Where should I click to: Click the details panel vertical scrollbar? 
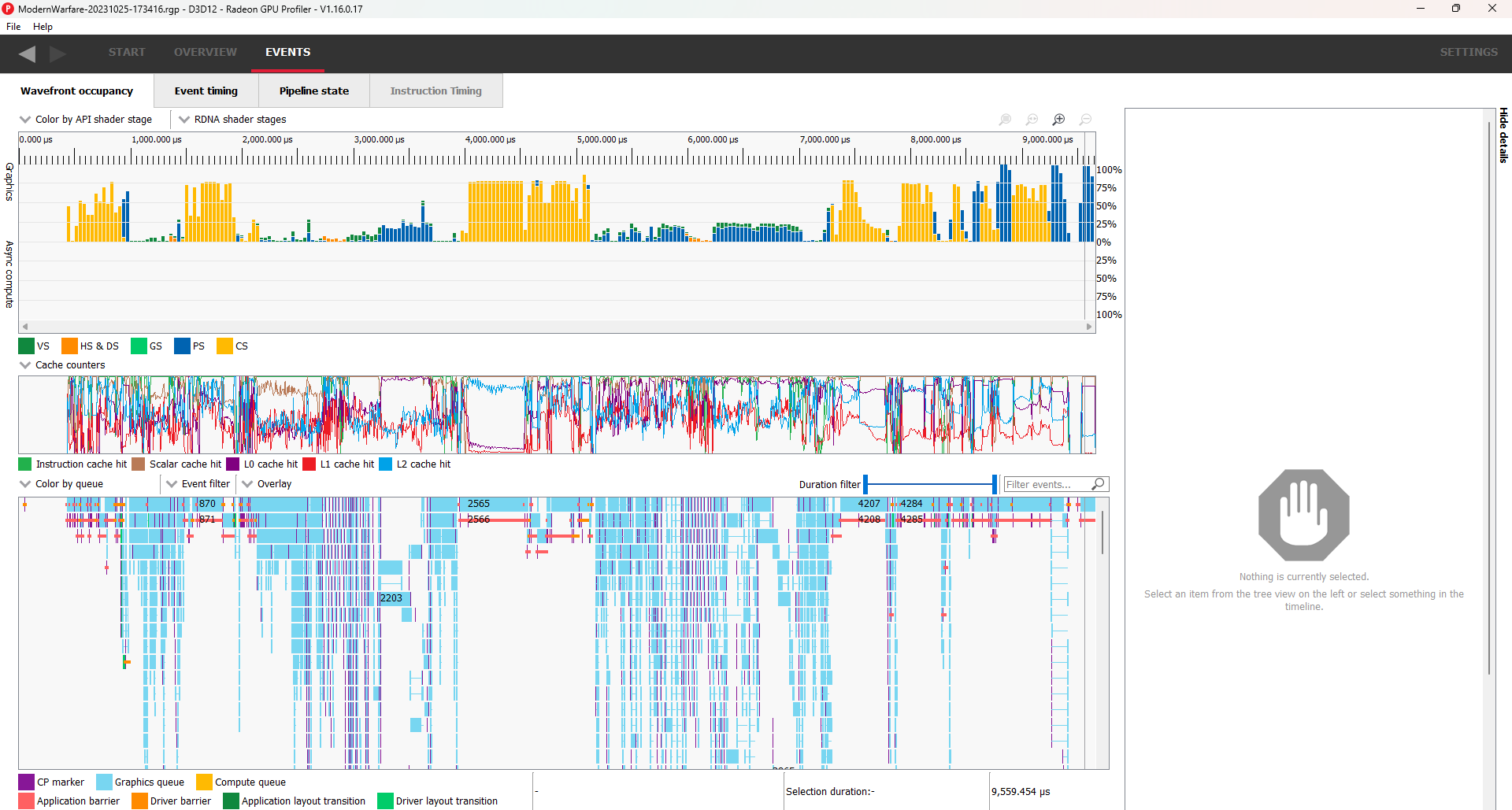click(x=1489, y=398)
